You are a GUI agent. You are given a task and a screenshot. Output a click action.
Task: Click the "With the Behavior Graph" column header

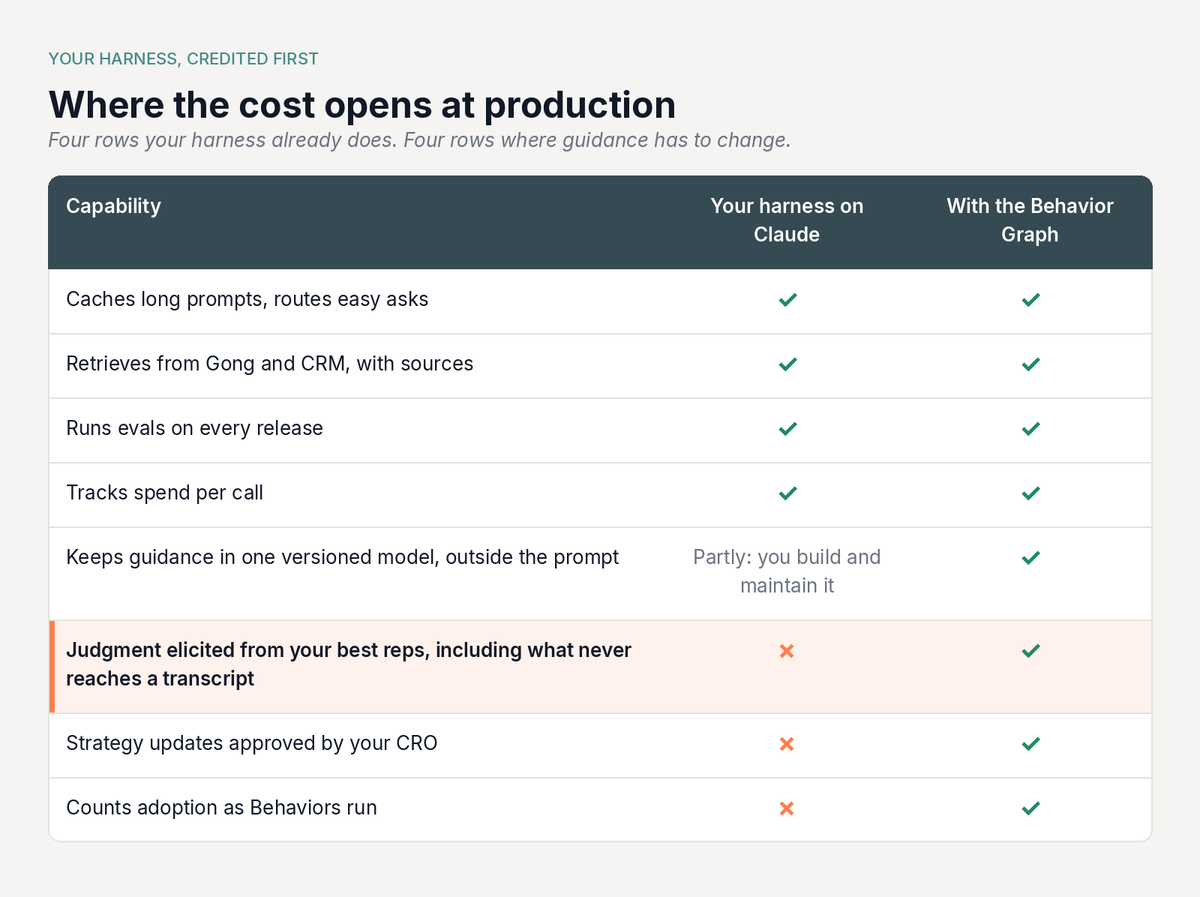pos(1030,220)
